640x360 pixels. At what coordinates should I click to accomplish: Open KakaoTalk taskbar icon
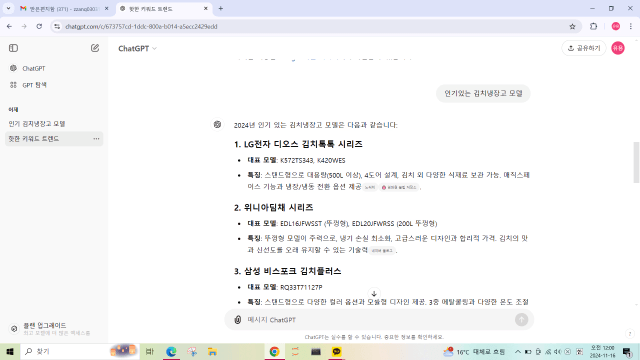(337, 351)
